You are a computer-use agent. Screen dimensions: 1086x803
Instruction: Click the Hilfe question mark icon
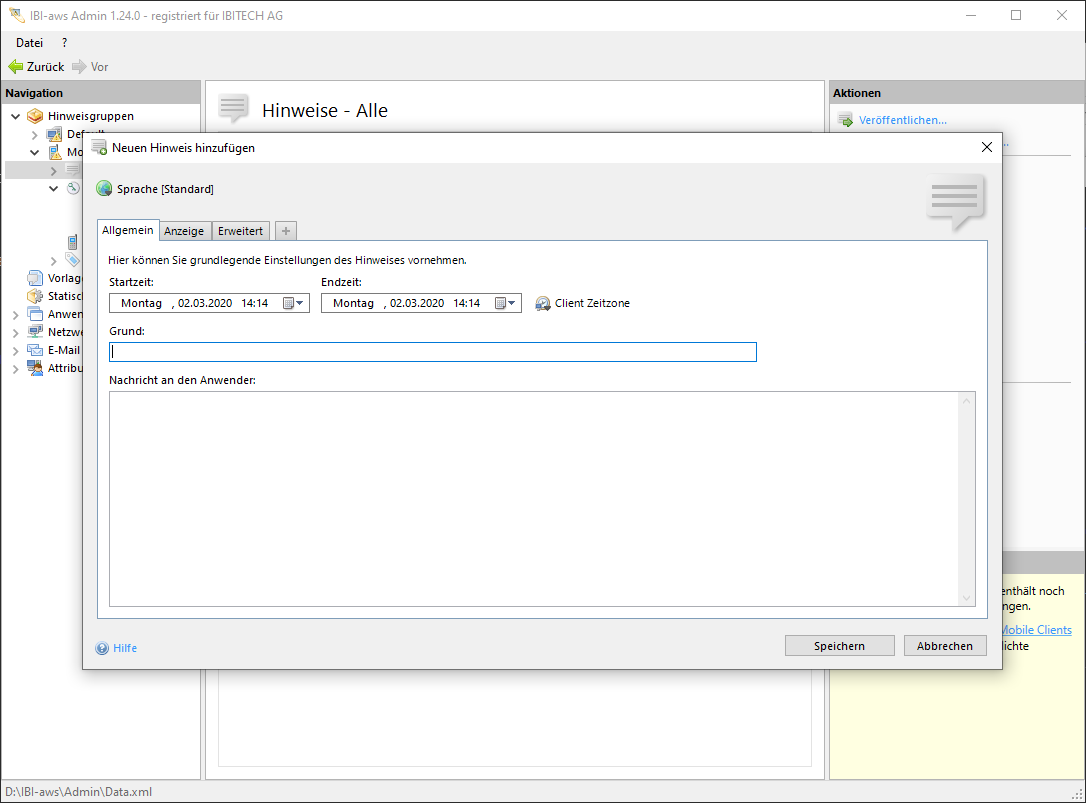coord(102,648)
